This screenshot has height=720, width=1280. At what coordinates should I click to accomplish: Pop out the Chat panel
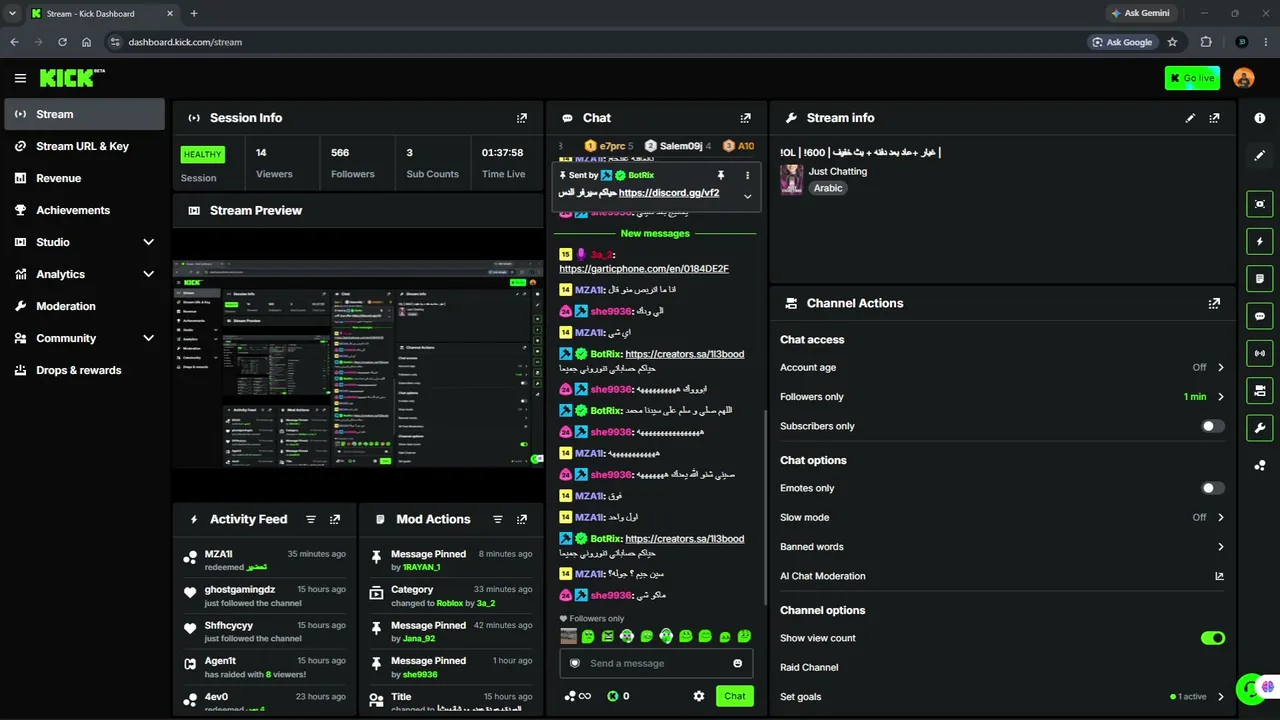[745, 118]
